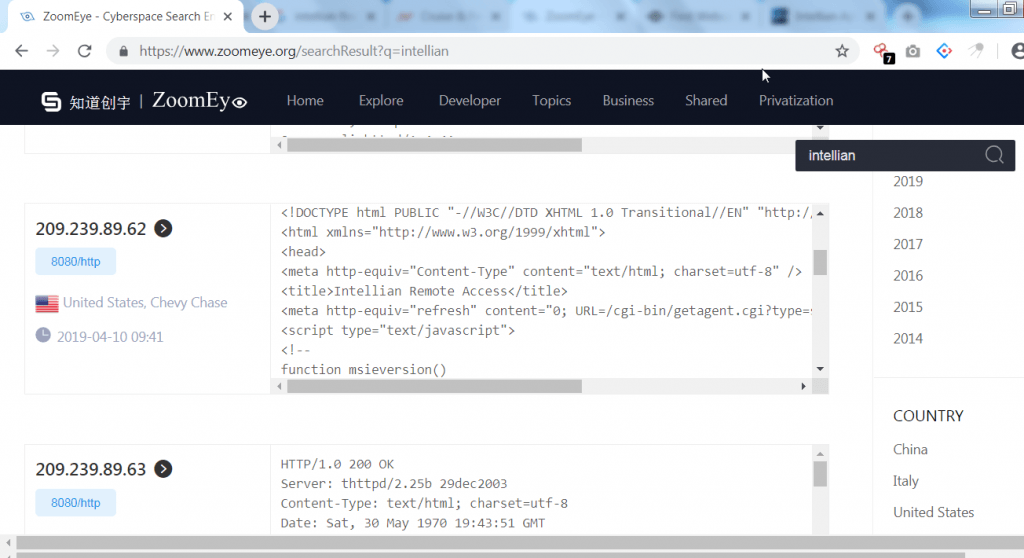Open IP link 209.239.89.63
The image size is (1024, 558).
click(91, 469)
